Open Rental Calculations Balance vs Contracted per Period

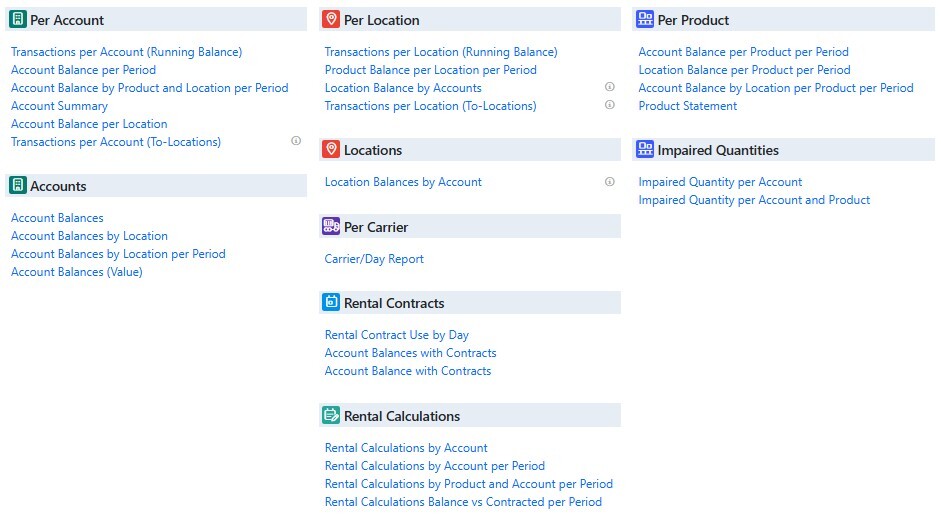tap(463, 502)
